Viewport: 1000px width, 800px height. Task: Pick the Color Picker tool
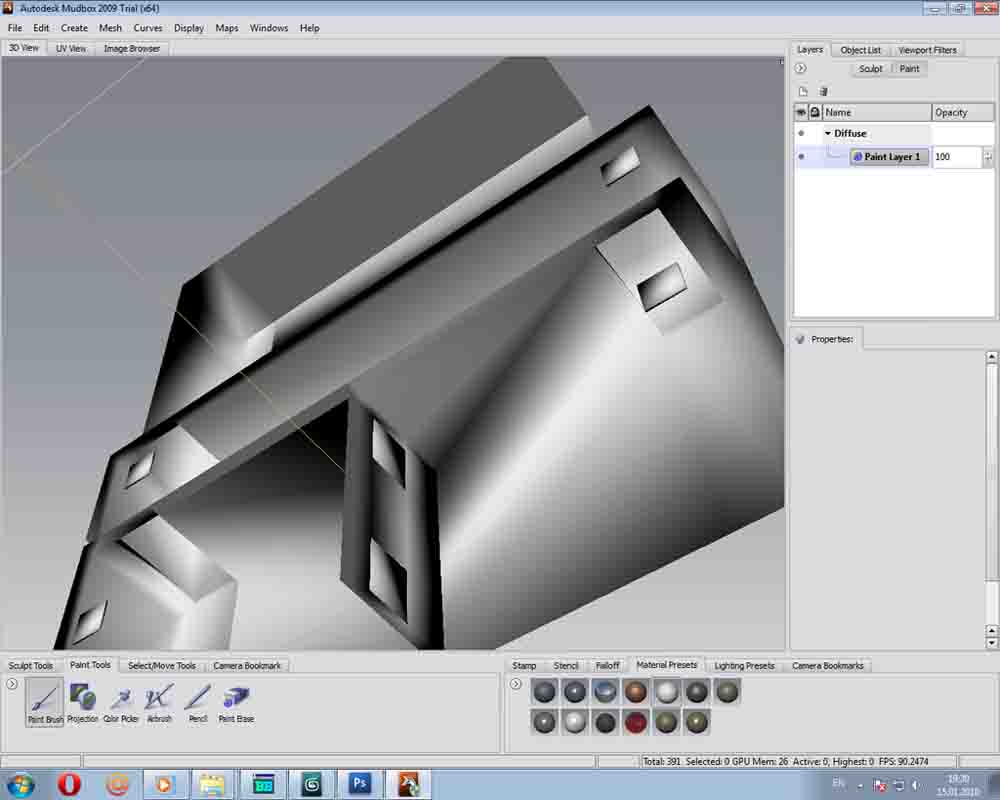(121, 700)
